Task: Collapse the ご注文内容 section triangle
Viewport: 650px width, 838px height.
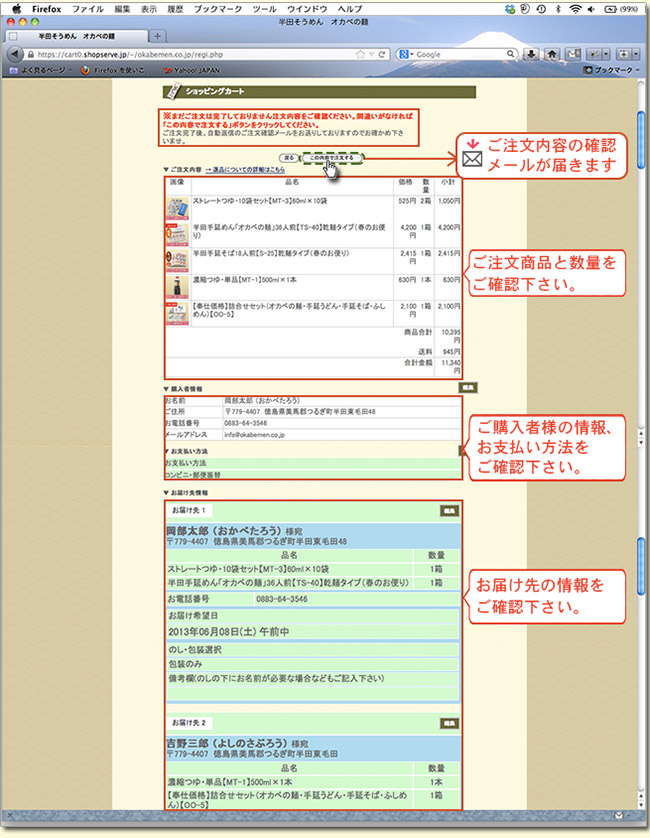Action: click(165, 170)
